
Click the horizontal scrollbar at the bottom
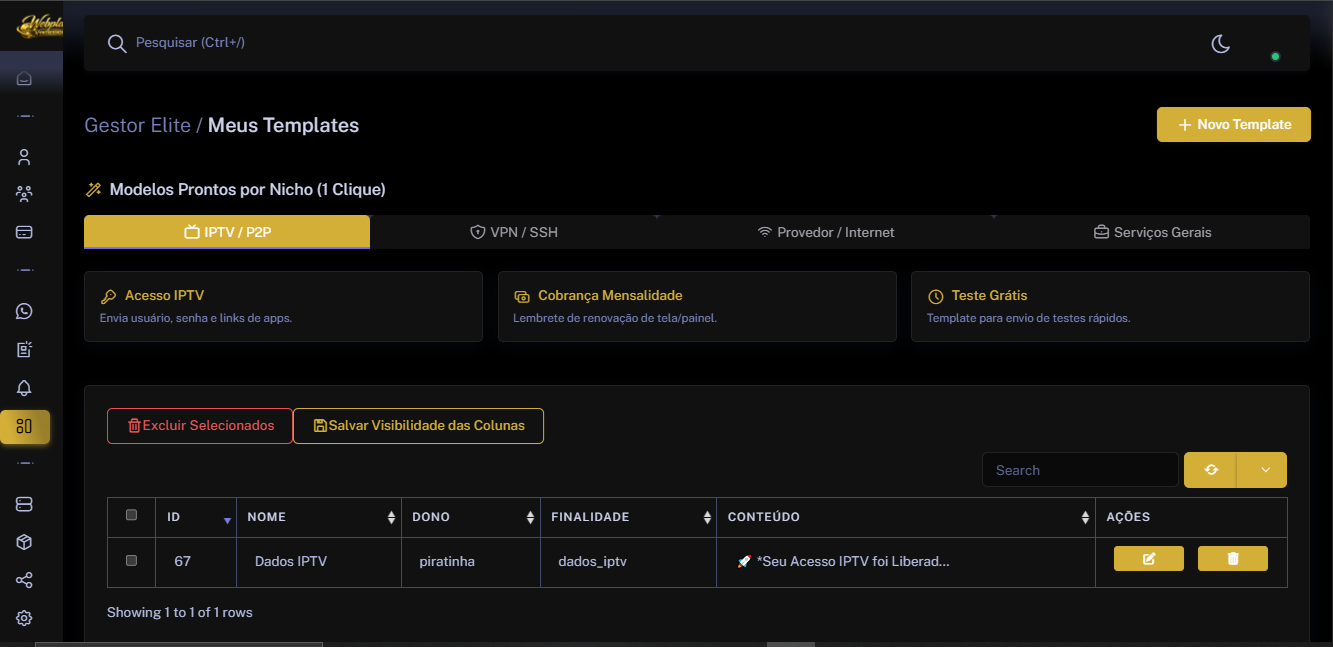178,644
